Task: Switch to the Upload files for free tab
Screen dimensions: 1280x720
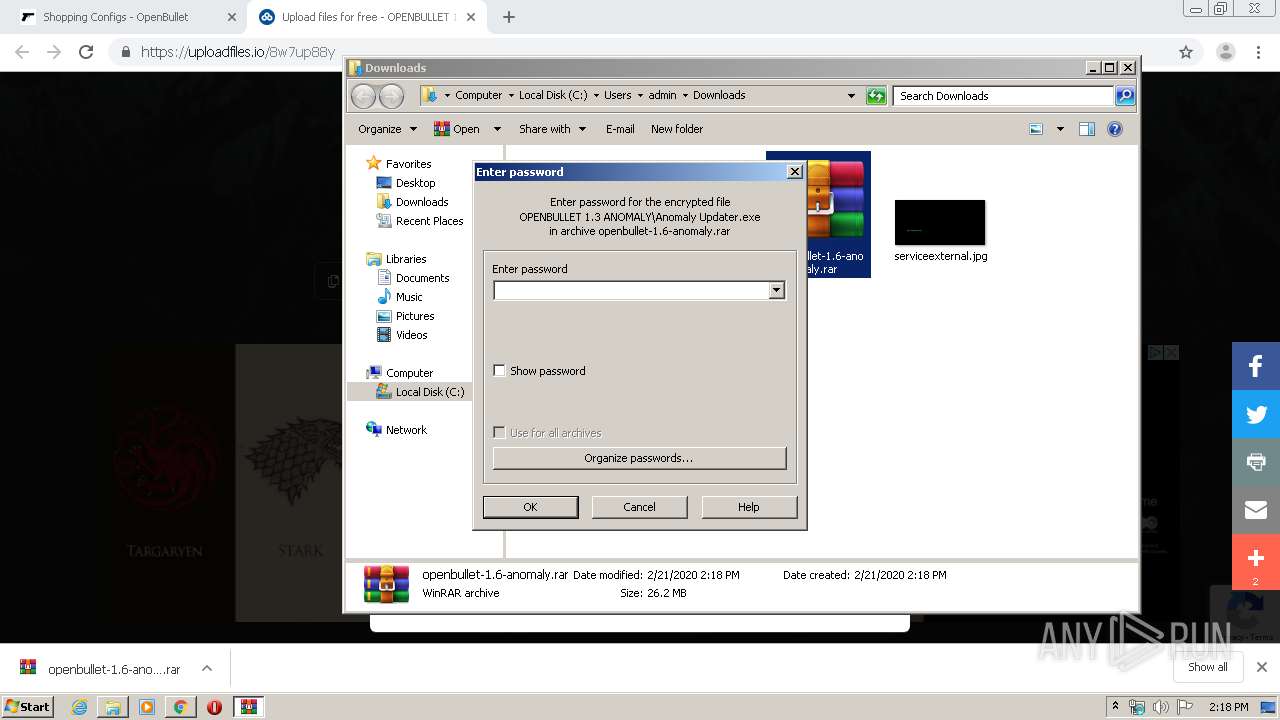Action: pos(365,17)
